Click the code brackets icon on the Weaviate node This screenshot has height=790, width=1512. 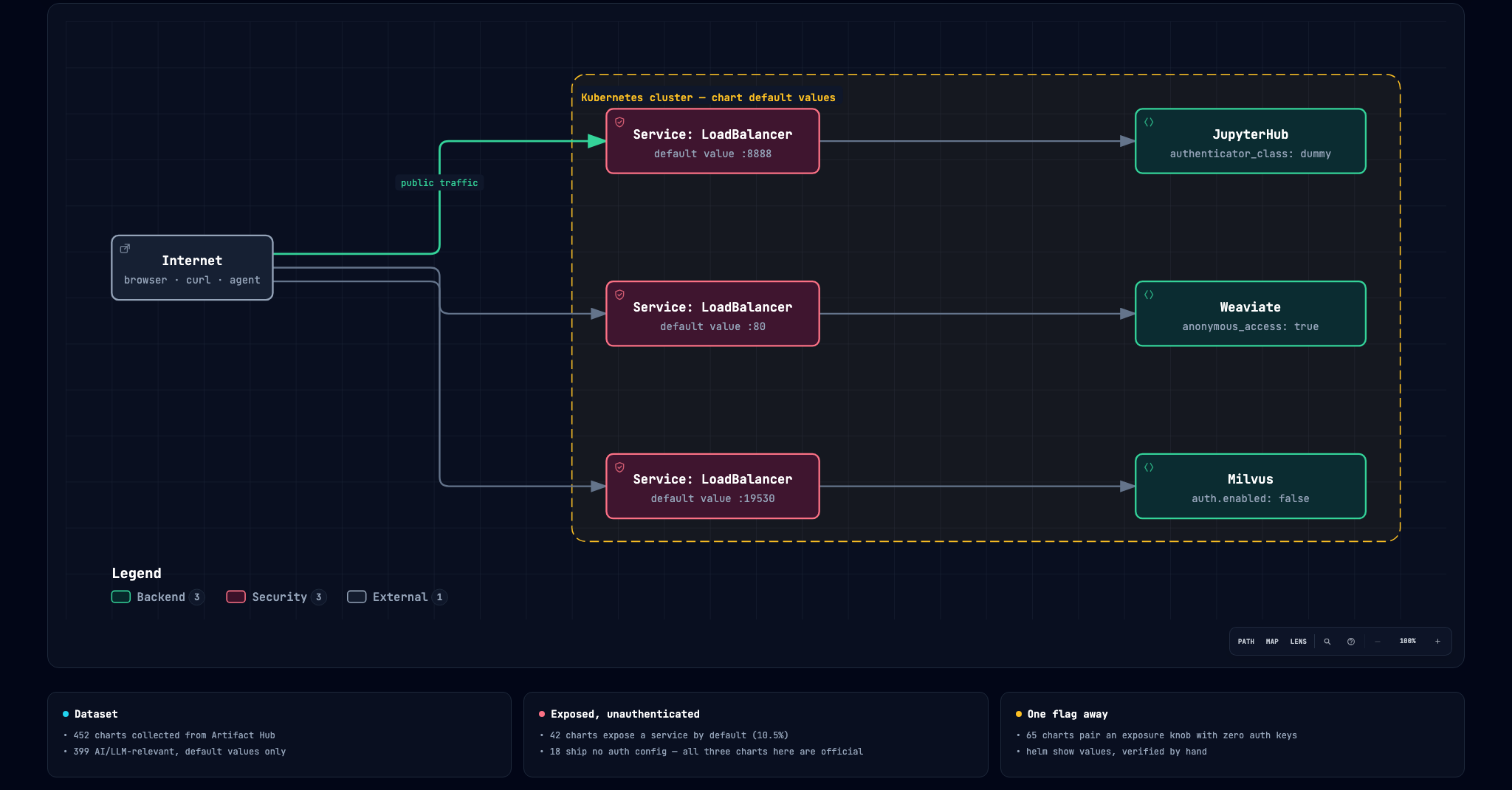pyautogui.click(x=1149, y=295)
